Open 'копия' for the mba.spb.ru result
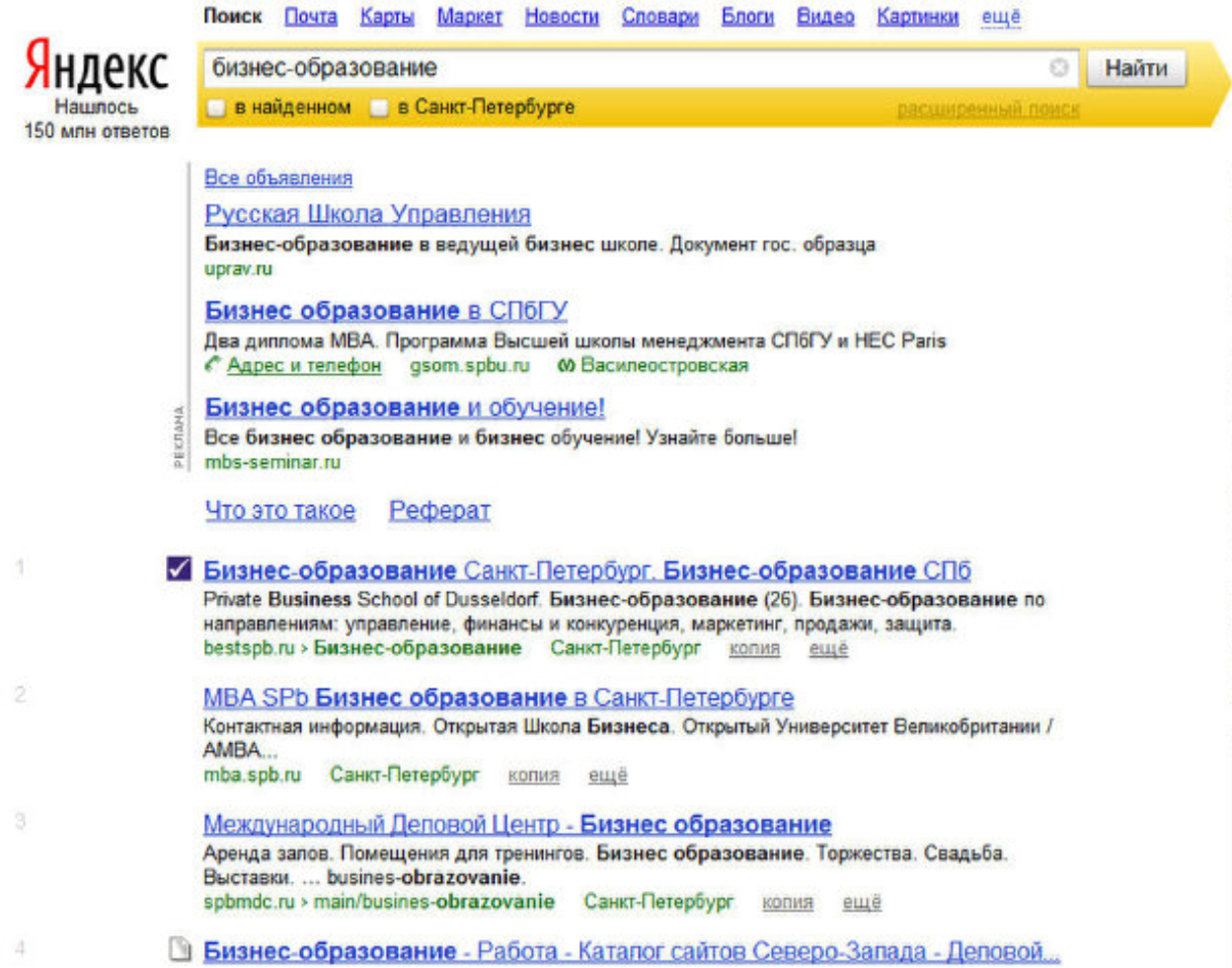The height and width of the screenshot is (968, 1232). click(533, 776)
